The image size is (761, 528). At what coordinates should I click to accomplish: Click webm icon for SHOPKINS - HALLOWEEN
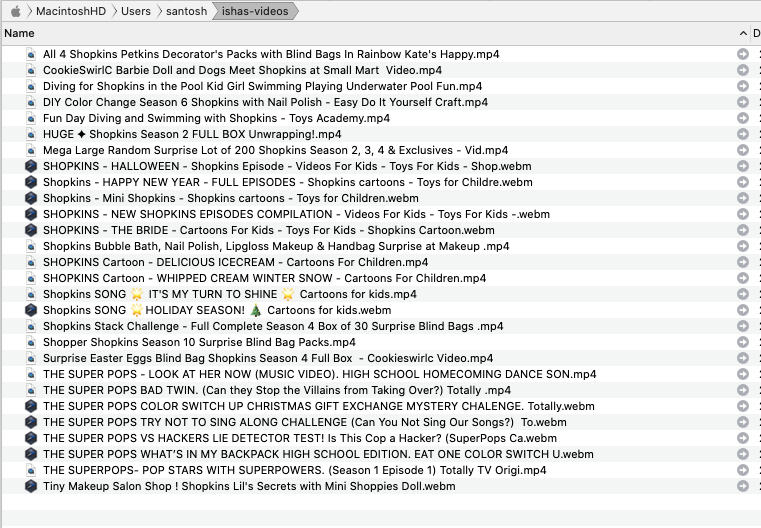tap(31, 166)
